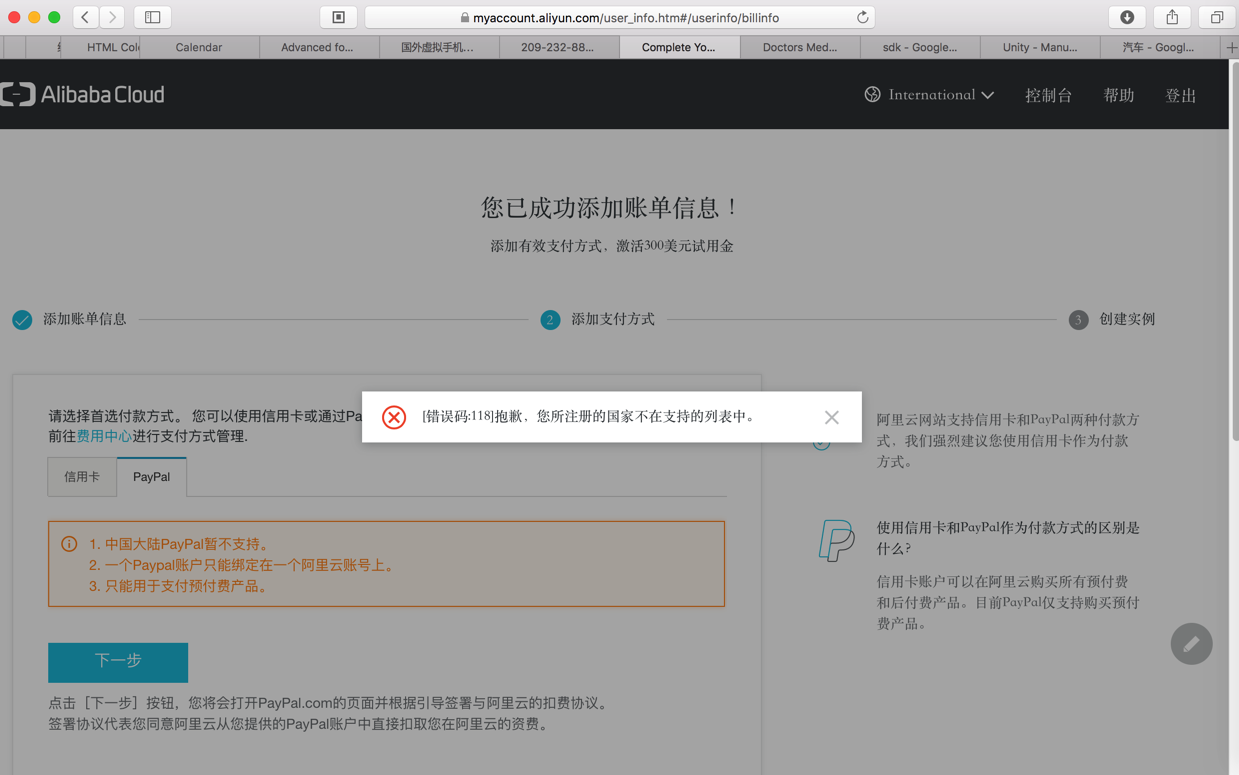Switch to the 信用卡 payment tab
Image resolution: width=1239 pixels, height=775 pixels.
click(82, 477)
